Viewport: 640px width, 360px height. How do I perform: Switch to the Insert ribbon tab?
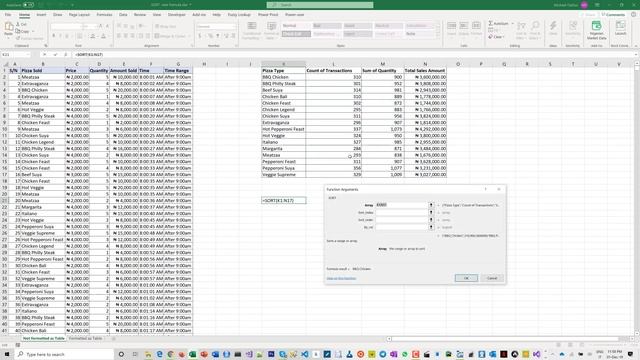(x=41, y=15)
